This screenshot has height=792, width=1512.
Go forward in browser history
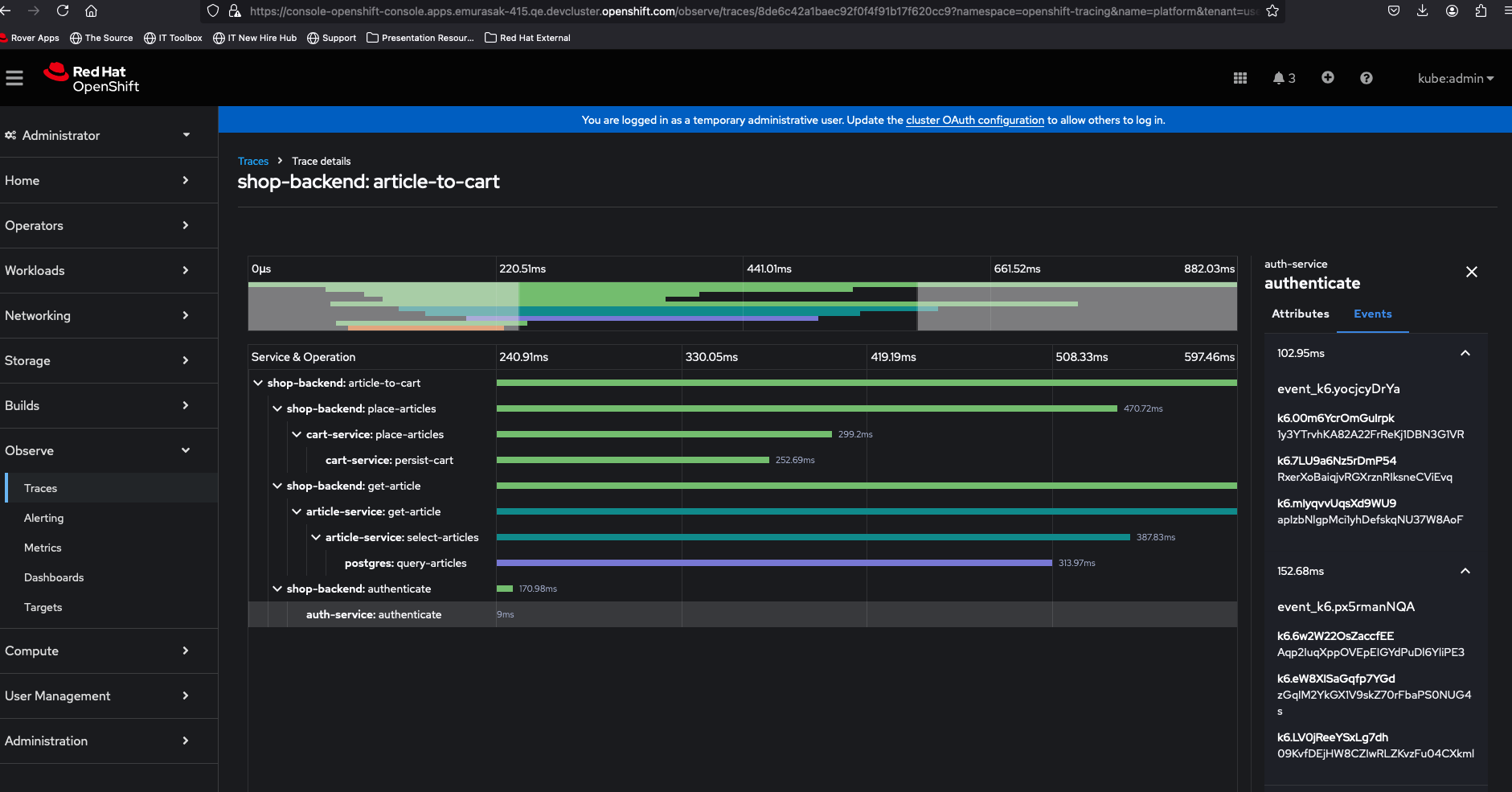34,10
